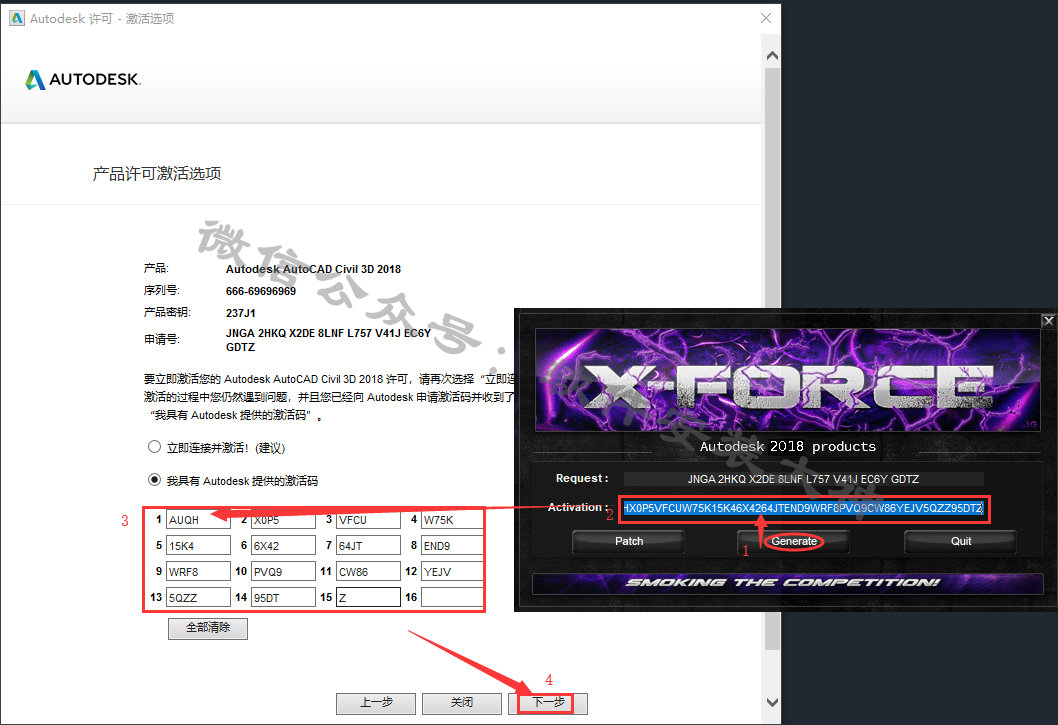1058x725 pixels.
Task: Proceed with the 下一步 next button
Action: point(547,703)
